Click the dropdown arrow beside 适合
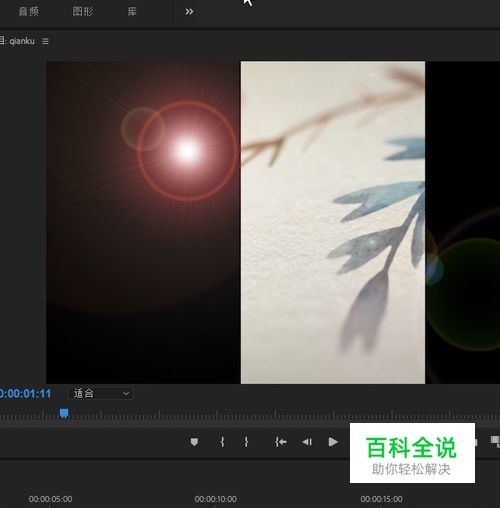This screenshot has height=508, width=500. [x=126, y=394]
